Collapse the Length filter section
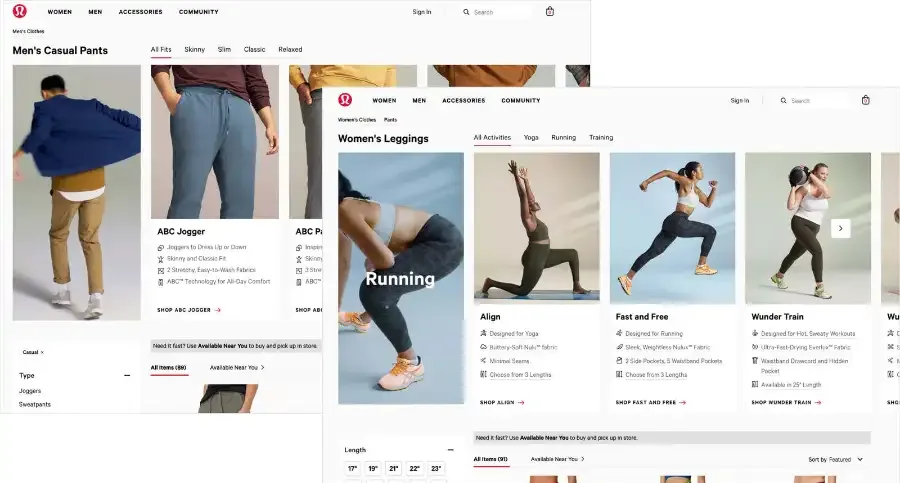 (x=451, y=450)
